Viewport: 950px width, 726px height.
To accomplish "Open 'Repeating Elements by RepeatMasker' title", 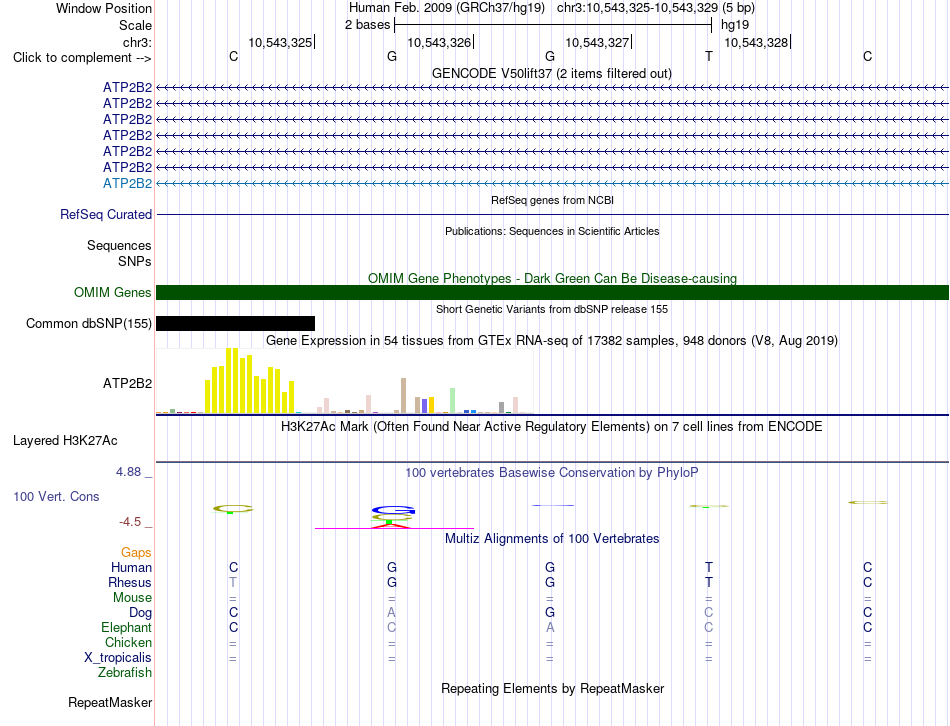I will coord(552,688).
